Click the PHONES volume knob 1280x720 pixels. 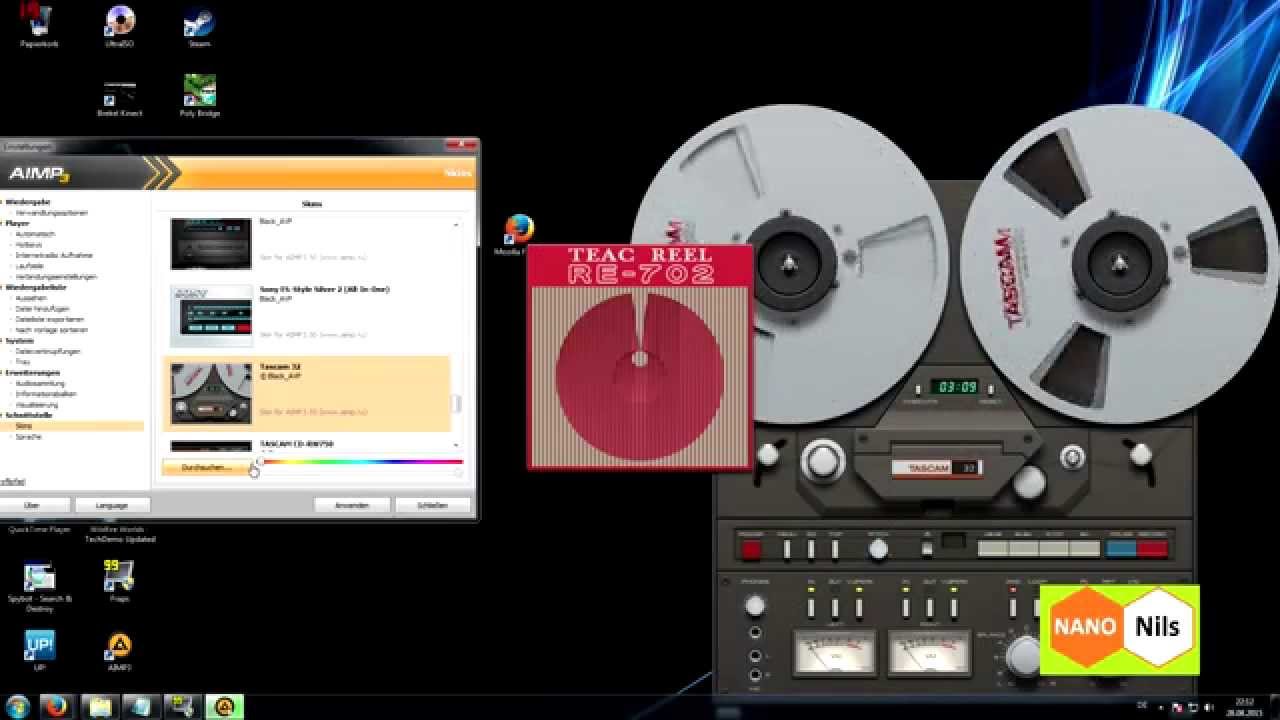(x=755, y=606)
